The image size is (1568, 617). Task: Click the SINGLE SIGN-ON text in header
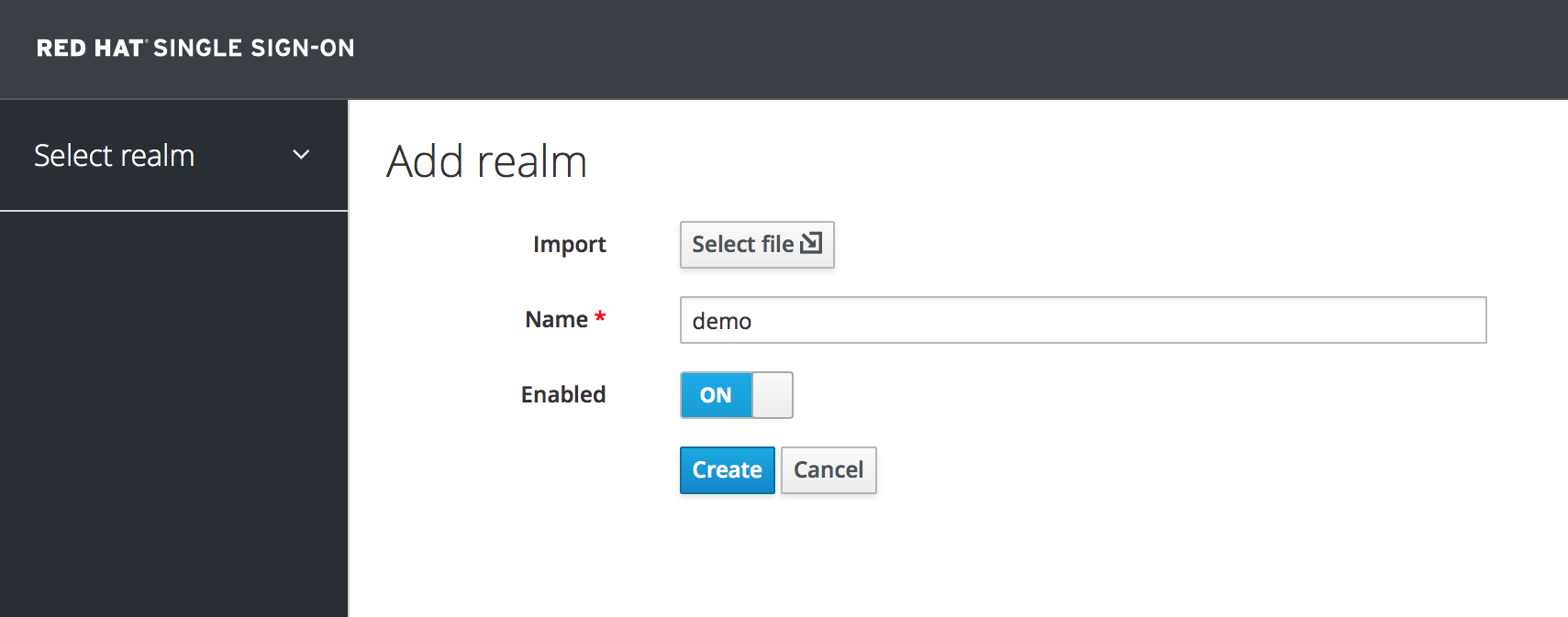[x=254, y=48]
